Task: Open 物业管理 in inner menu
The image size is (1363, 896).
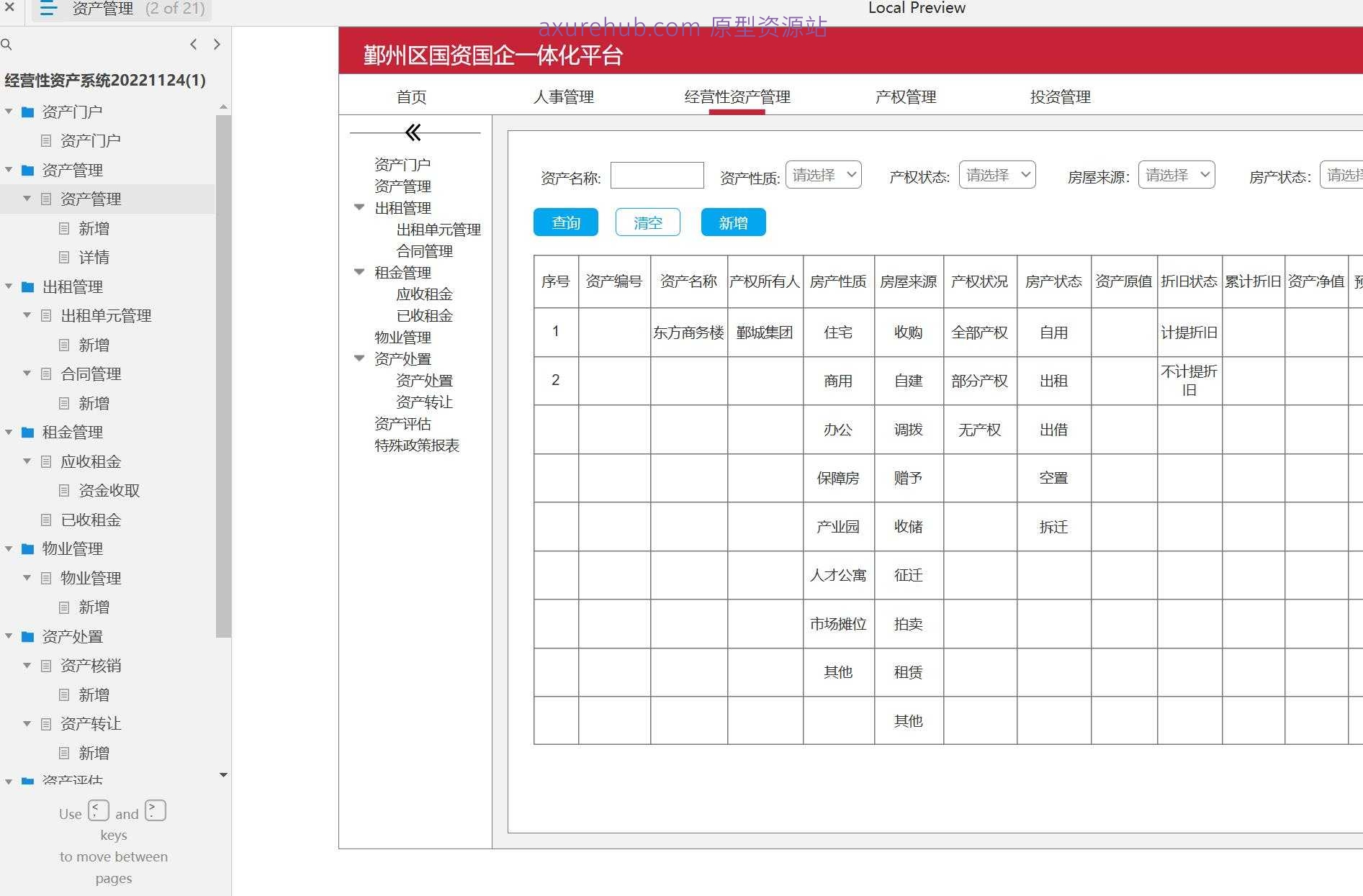Action: (x=403, y=338)
